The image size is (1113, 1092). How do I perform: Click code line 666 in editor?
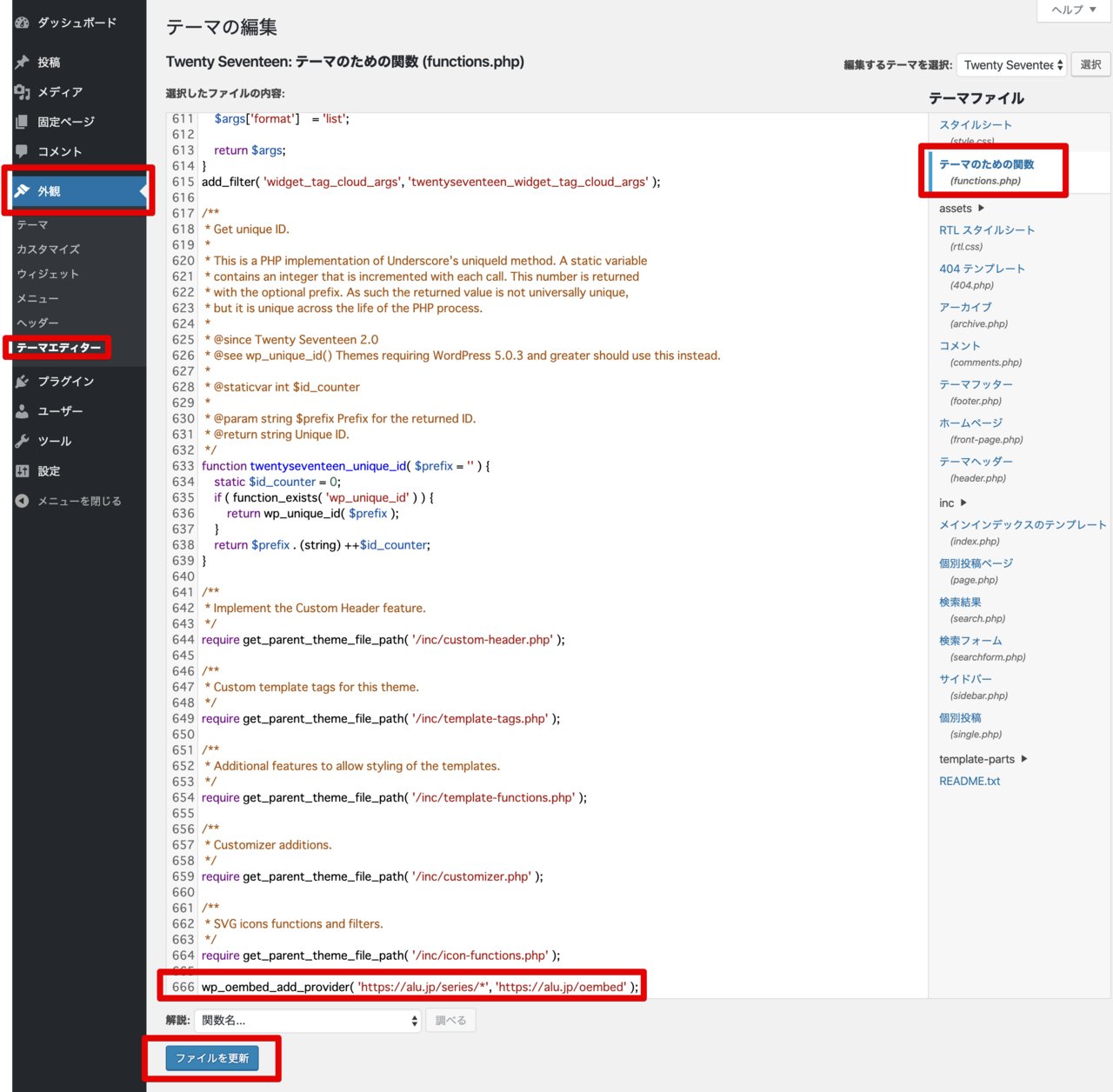pyautogui.click(x=419, y=987)
